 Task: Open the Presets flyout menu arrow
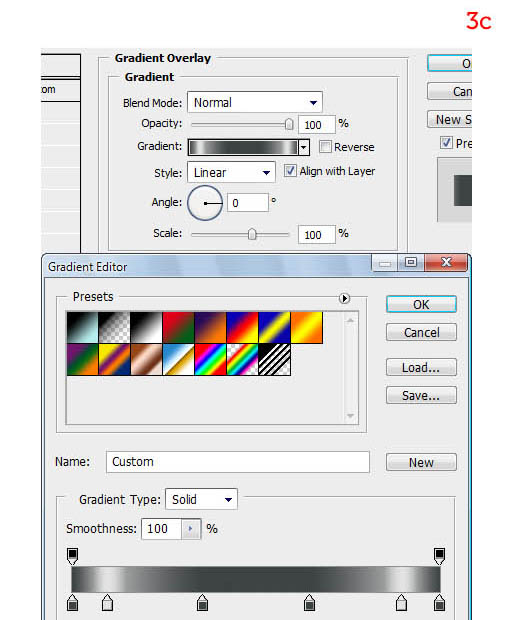tap(345, 298)
